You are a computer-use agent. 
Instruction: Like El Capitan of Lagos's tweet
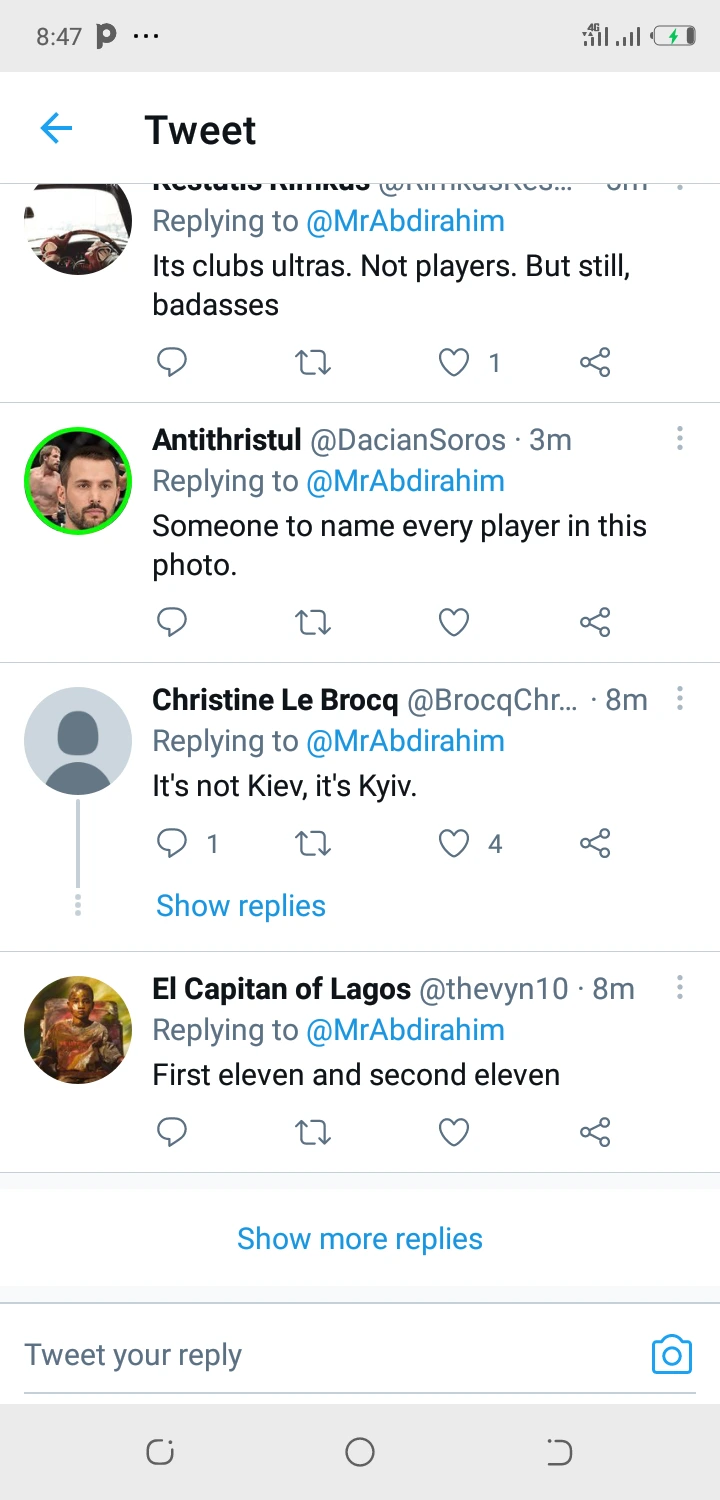454,1132
